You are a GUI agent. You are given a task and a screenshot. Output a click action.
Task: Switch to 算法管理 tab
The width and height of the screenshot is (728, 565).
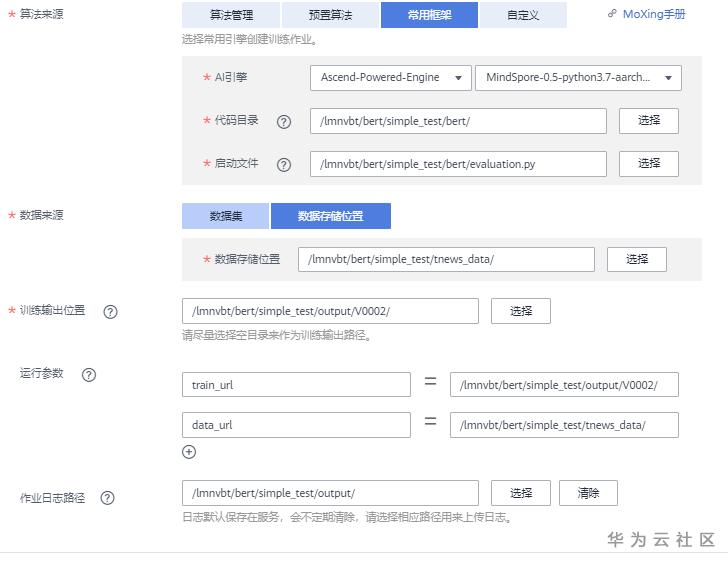[x=231, y=15]
